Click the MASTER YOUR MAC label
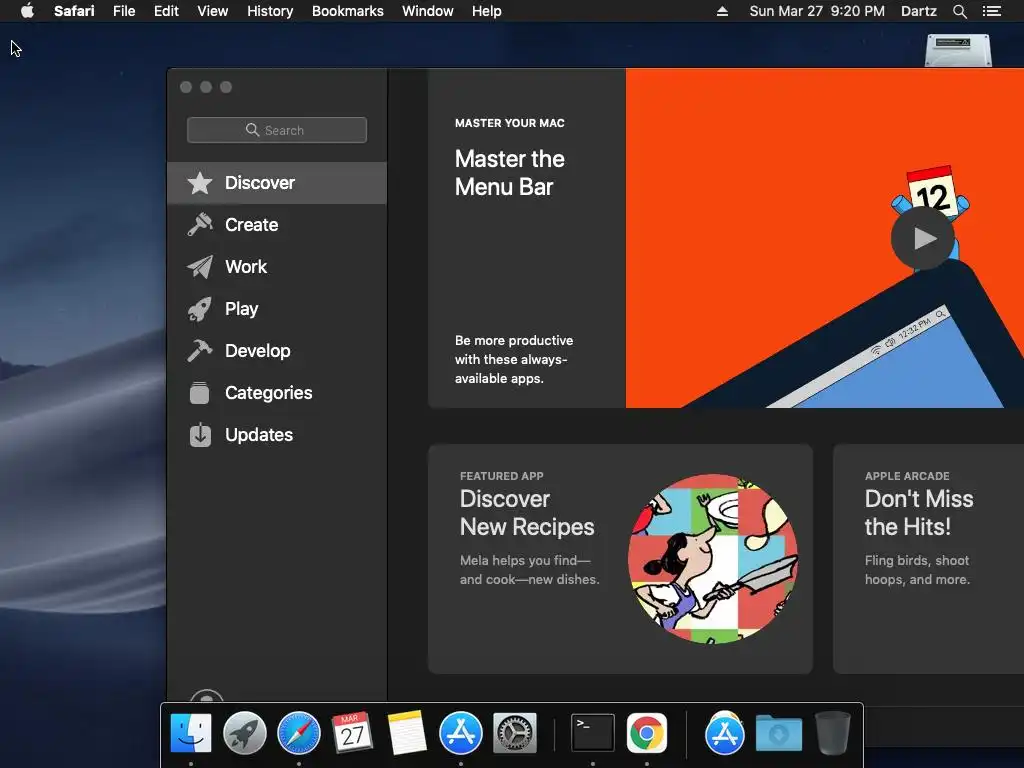This screenshot has width=1024, height=768. pyautogui.click(x=509, y=123)
